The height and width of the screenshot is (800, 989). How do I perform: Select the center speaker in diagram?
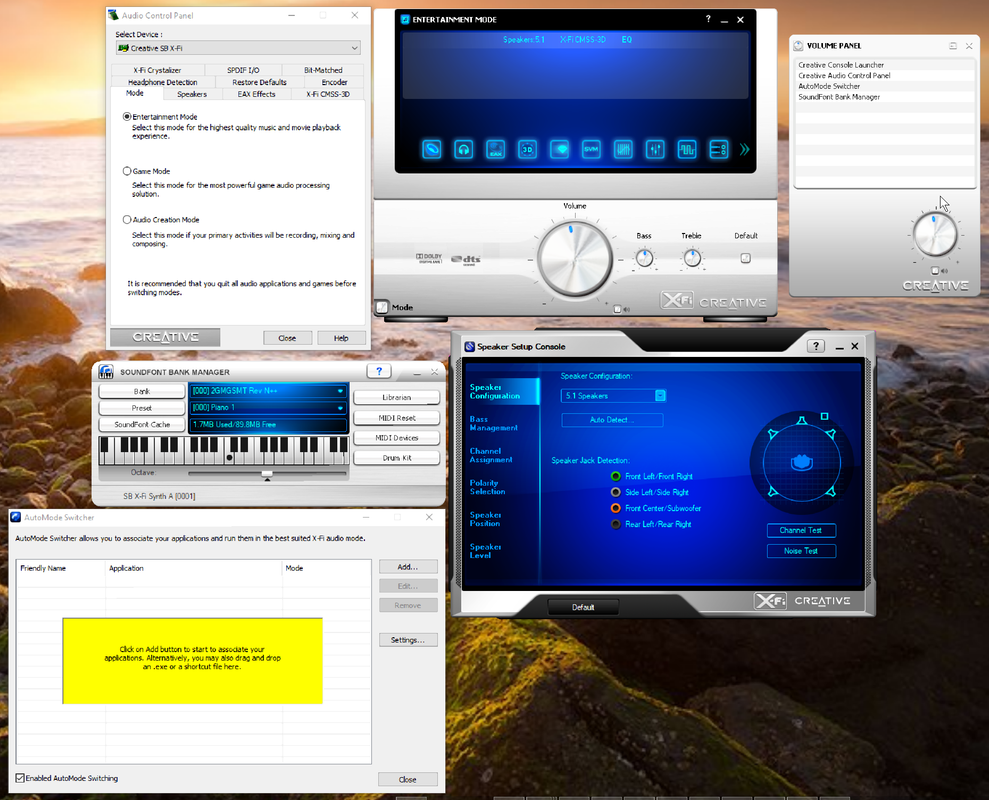coord(802,420)
